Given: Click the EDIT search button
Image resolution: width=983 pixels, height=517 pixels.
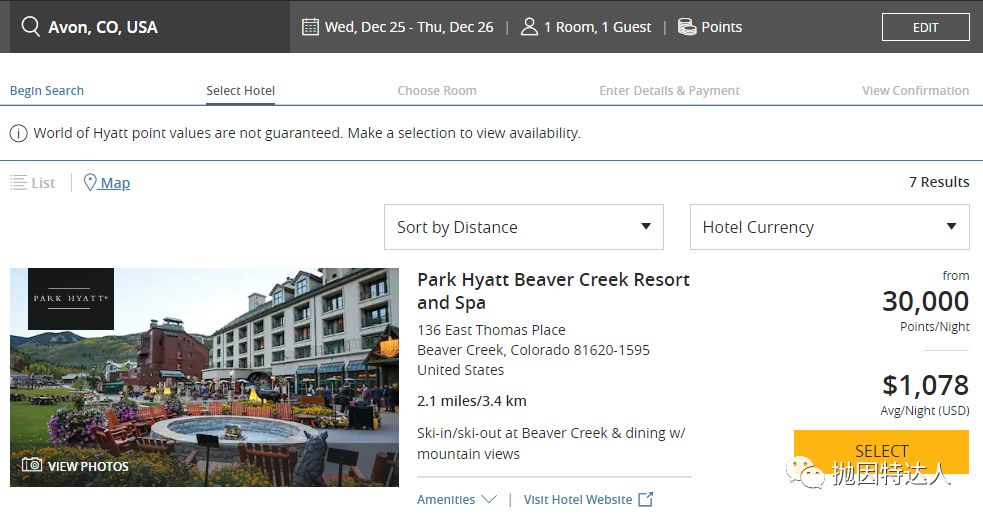Looking at the screenshot, I should [x=925, y=27].
